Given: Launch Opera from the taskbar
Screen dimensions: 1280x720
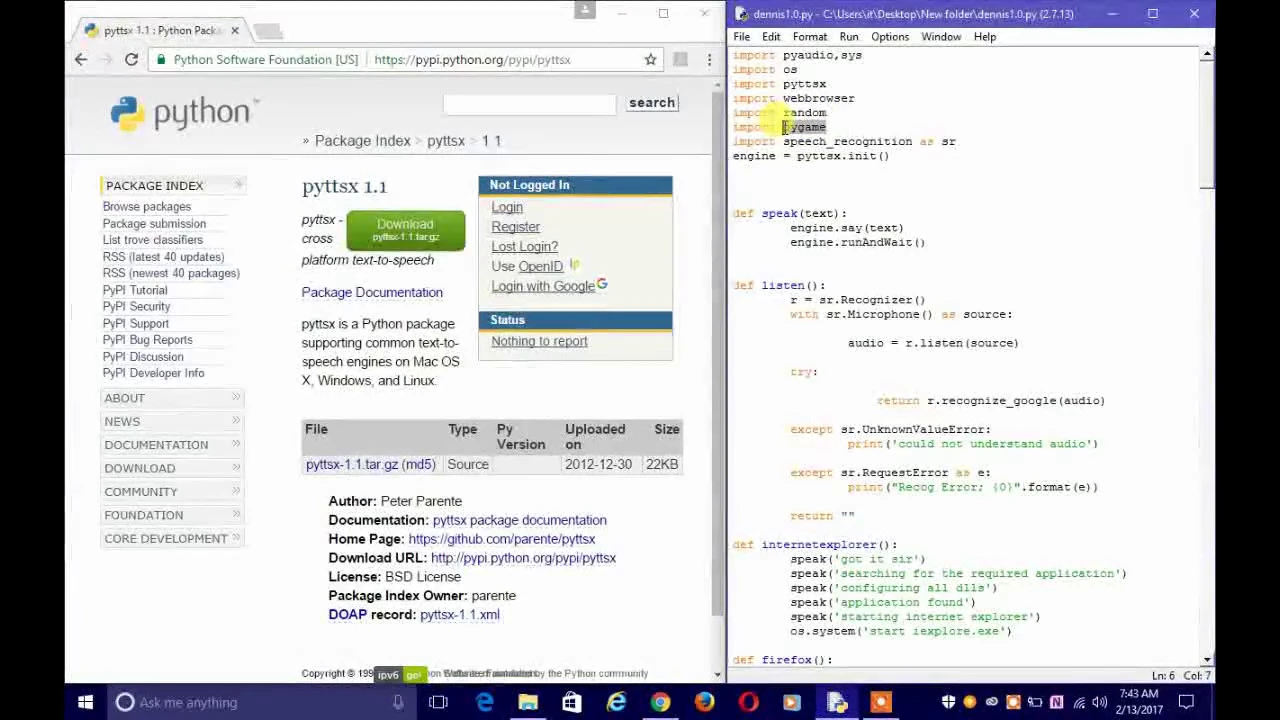Looking at the screenshot, I should (748, 702).
